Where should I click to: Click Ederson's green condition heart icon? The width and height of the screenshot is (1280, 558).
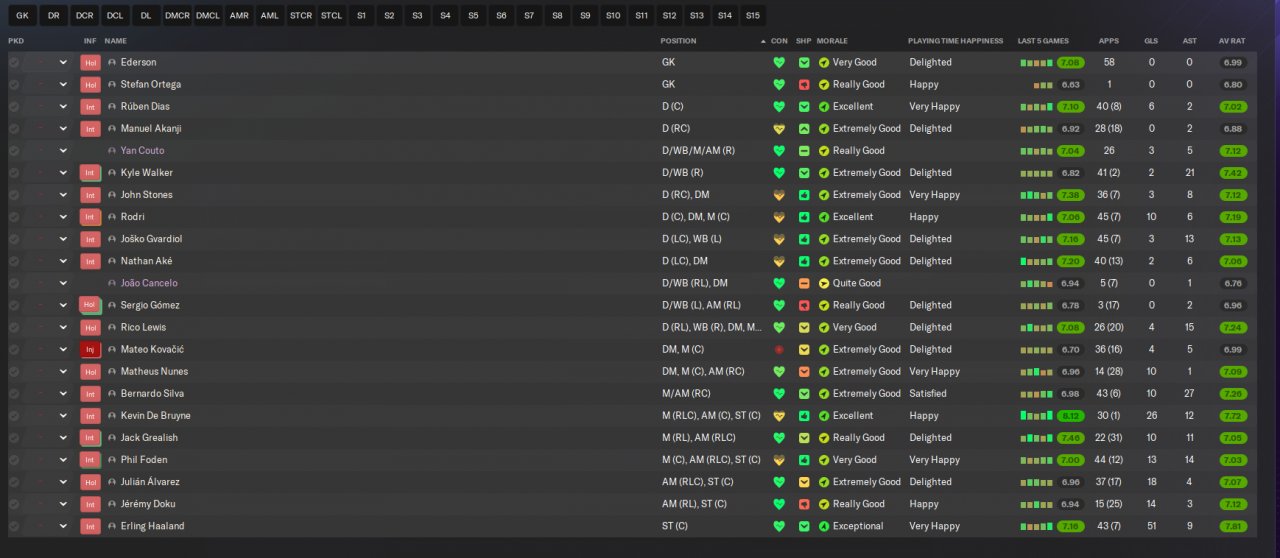(779, 62)
